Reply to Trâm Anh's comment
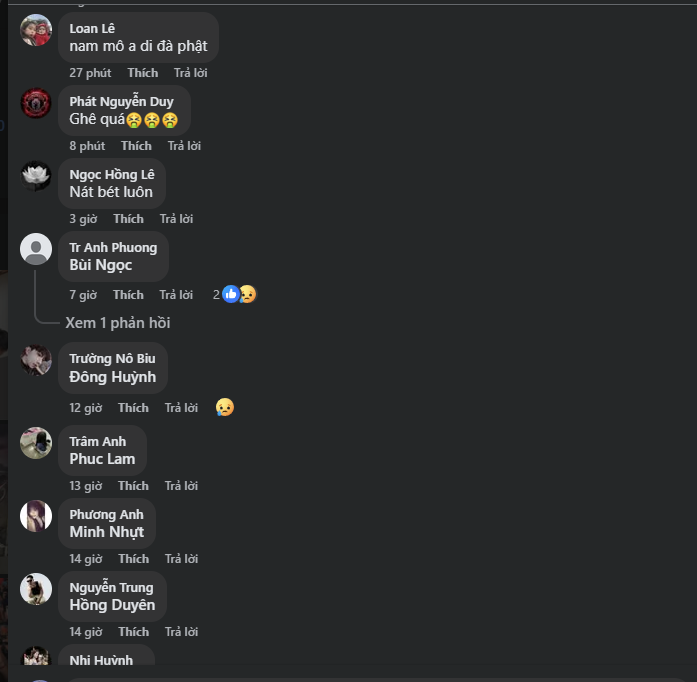Screen dimensions: 697x682 (x=181, y=486)
